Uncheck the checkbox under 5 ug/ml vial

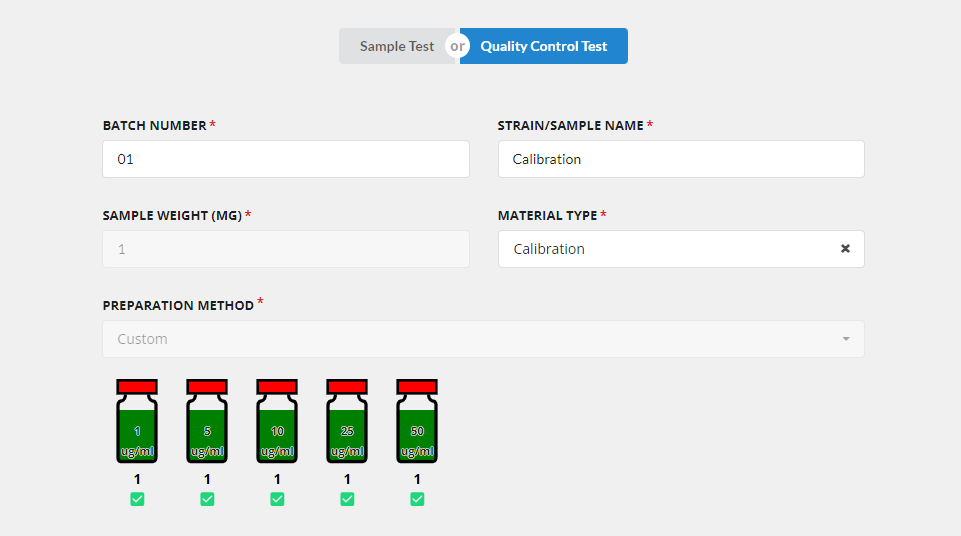coord(207,499)
